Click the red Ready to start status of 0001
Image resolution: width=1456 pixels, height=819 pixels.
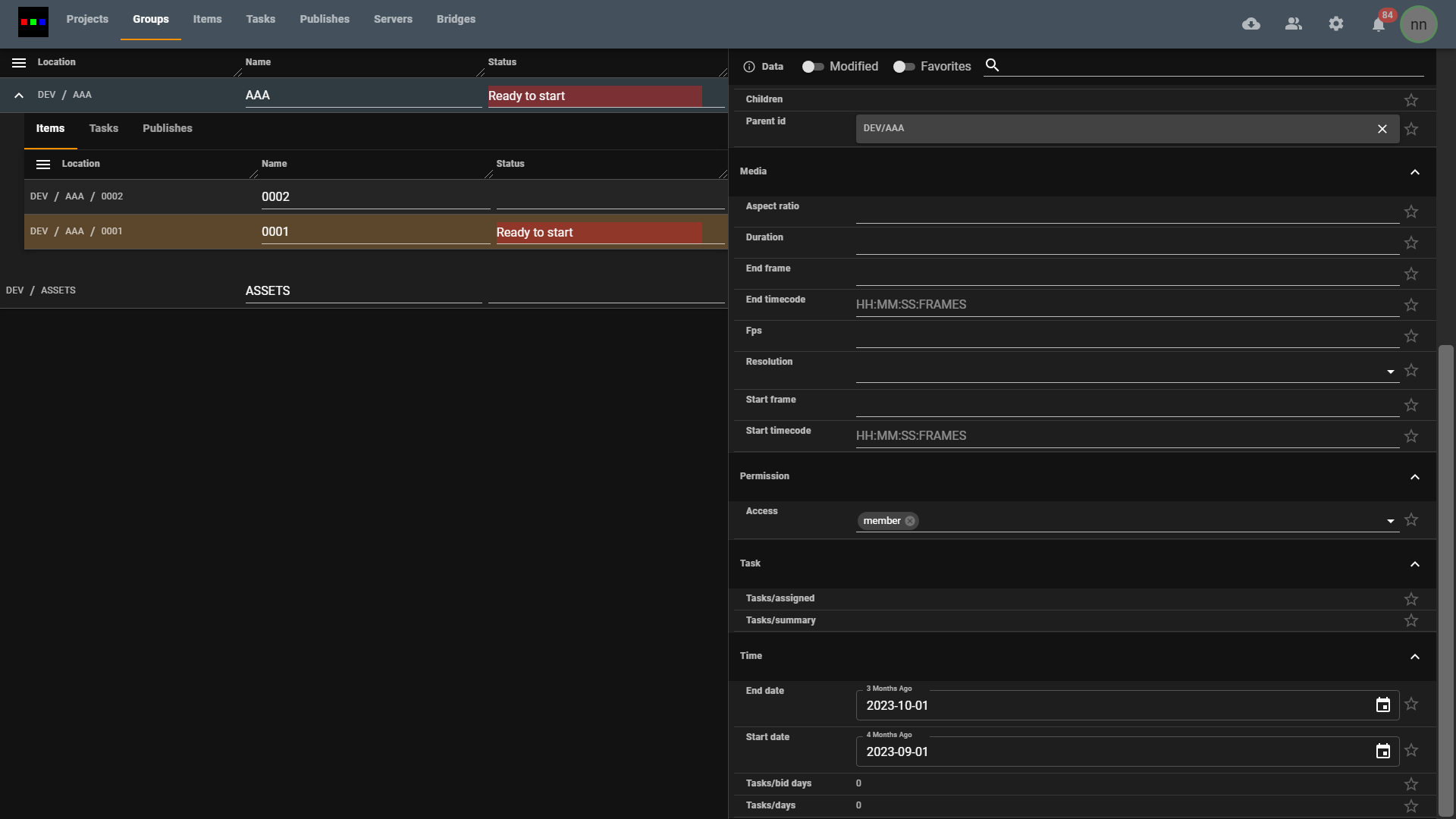point(598,233)
